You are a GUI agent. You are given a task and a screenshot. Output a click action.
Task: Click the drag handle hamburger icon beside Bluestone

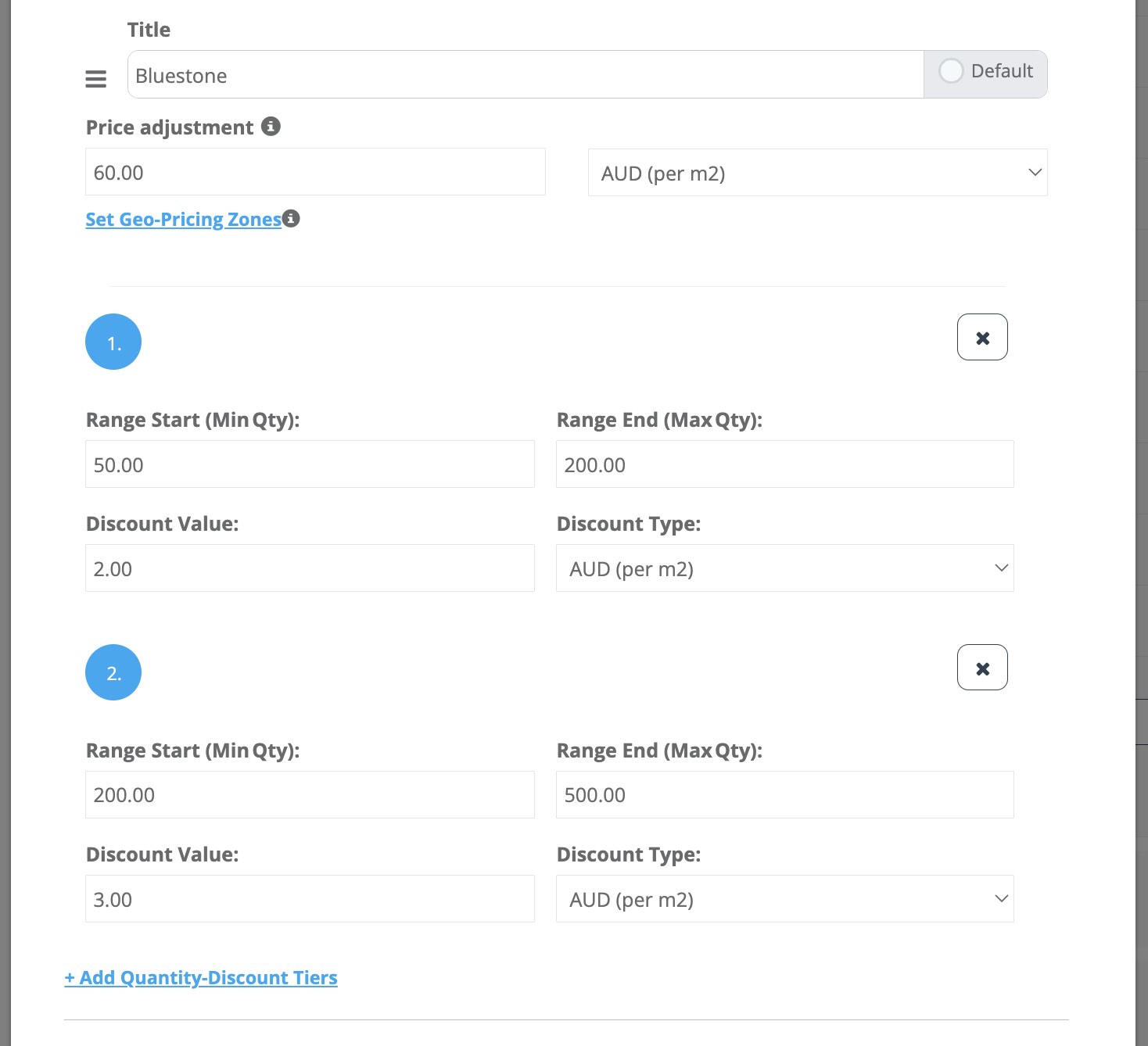(x=95, y=79)
